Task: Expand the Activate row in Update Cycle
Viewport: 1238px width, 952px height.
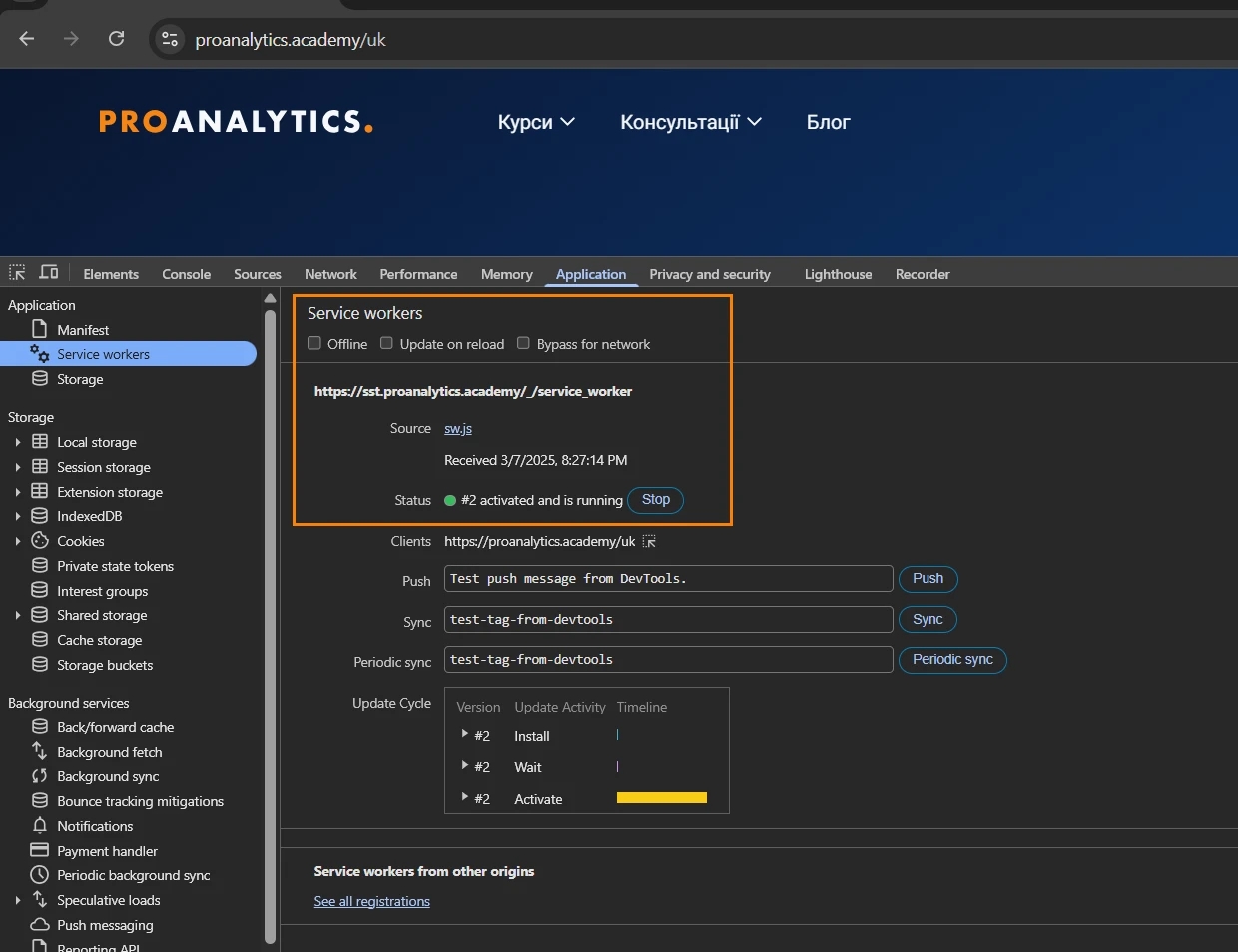Action: click(464, 797)
